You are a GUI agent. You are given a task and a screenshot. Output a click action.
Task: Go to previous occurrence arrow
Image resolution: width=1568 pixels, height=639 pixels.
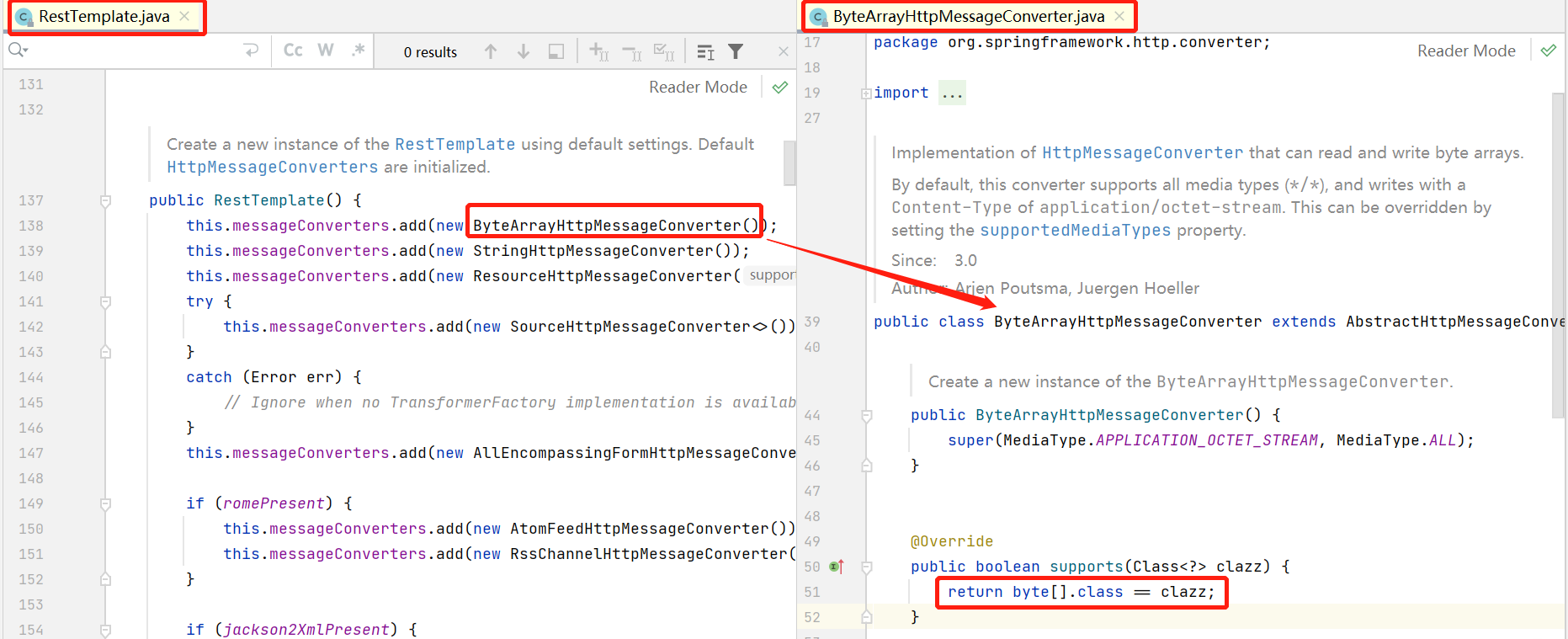point(491,52)
